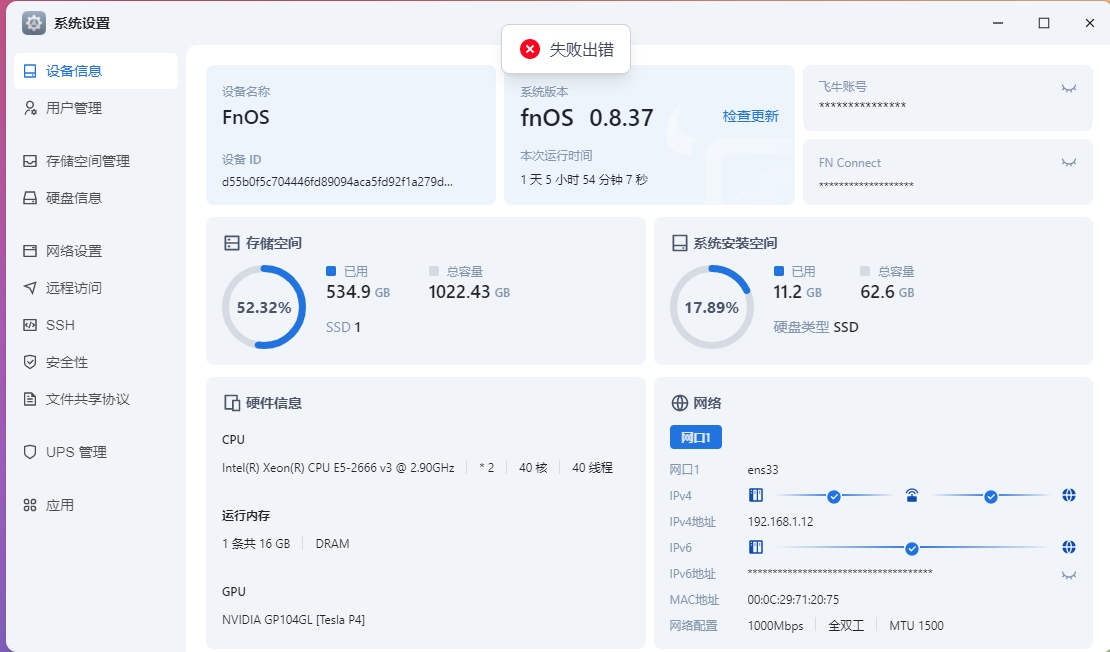Open 用户管理 in the sidebar
Image resolution: width=1110 pixels, height=652 pixels.
click(96, 108)
